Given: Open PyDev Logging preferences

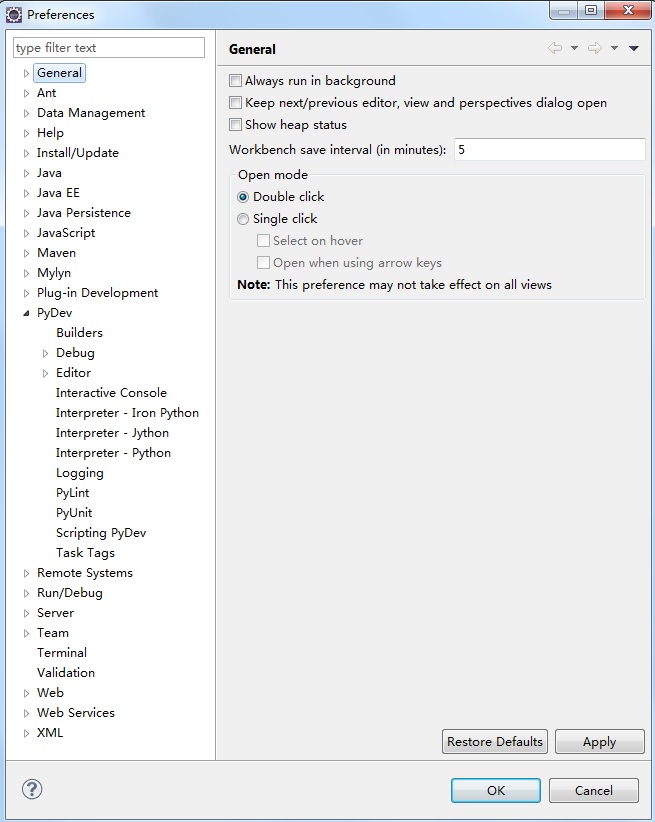Looking at the screenshot, I should 80,473.
